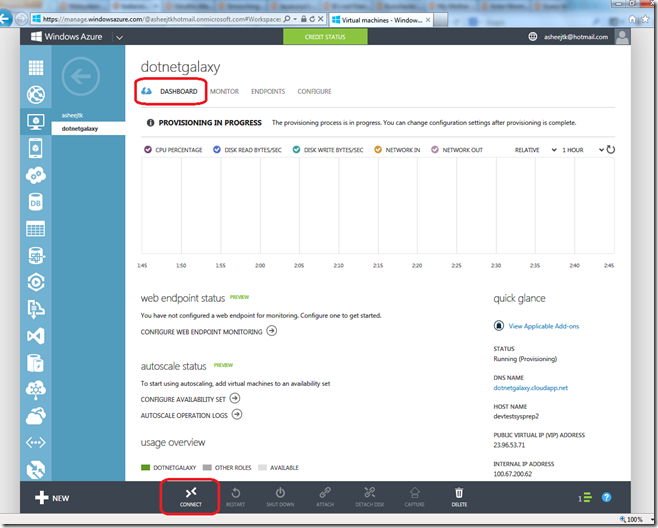
Task: Click the user avatar icon in header
Action: click(x=622, y=37)
